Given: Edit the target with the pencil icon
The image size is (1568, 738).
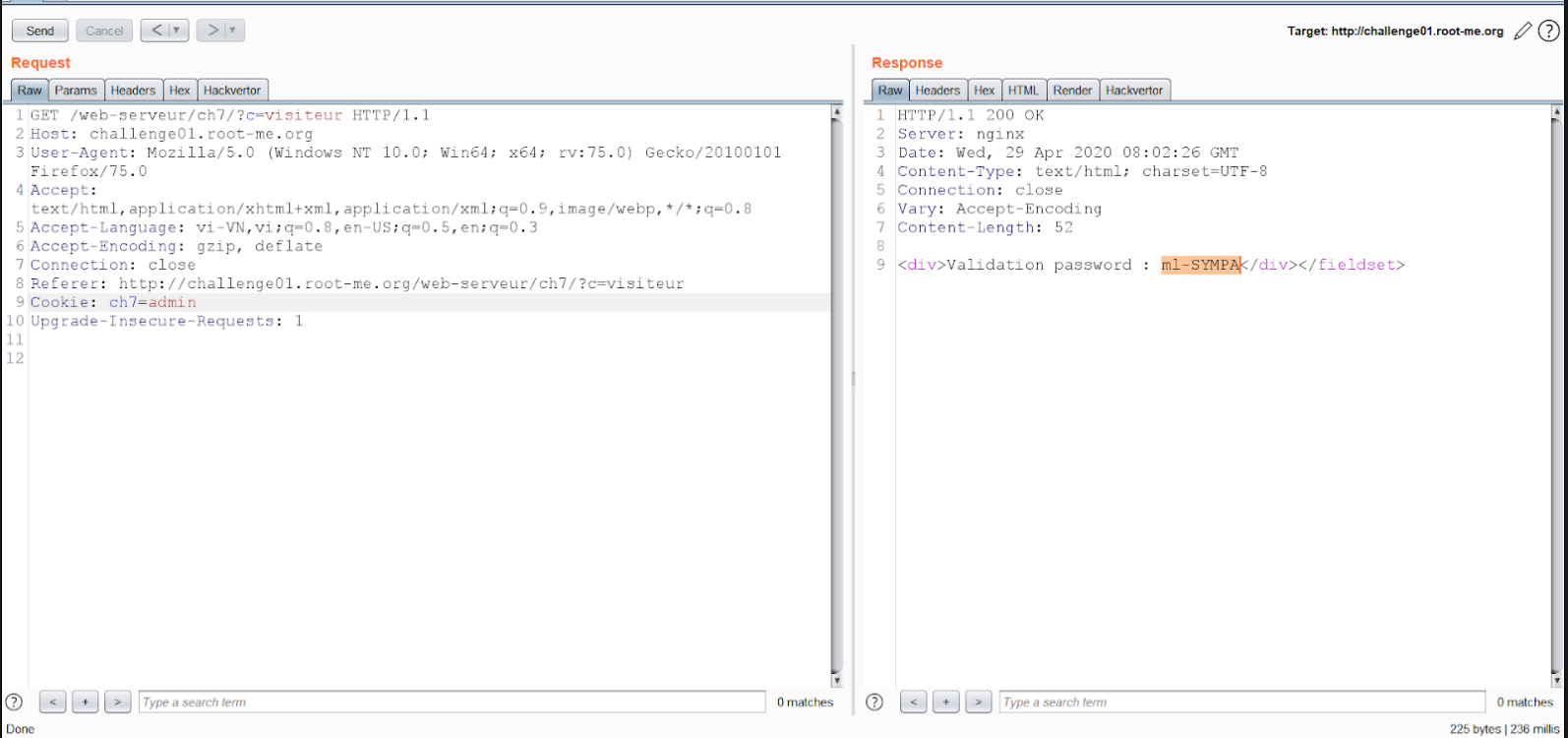Looking at the screenshot, I should pyautogui.click(x=1523, y=31).
